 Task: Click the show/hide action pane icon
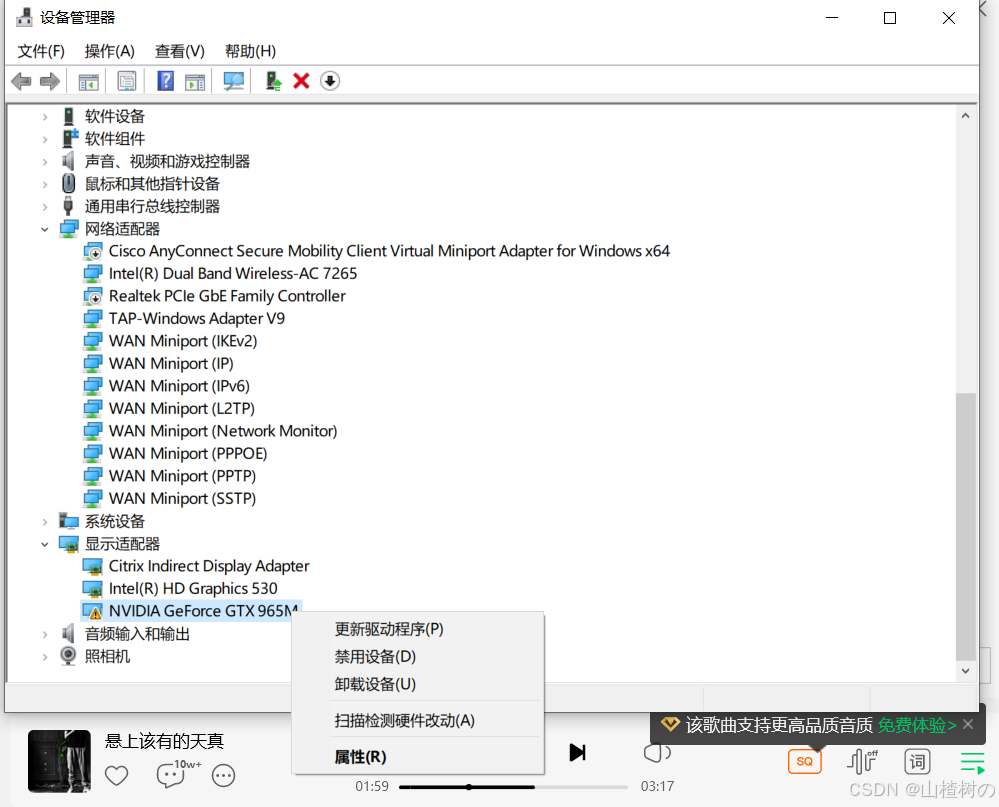195,82
